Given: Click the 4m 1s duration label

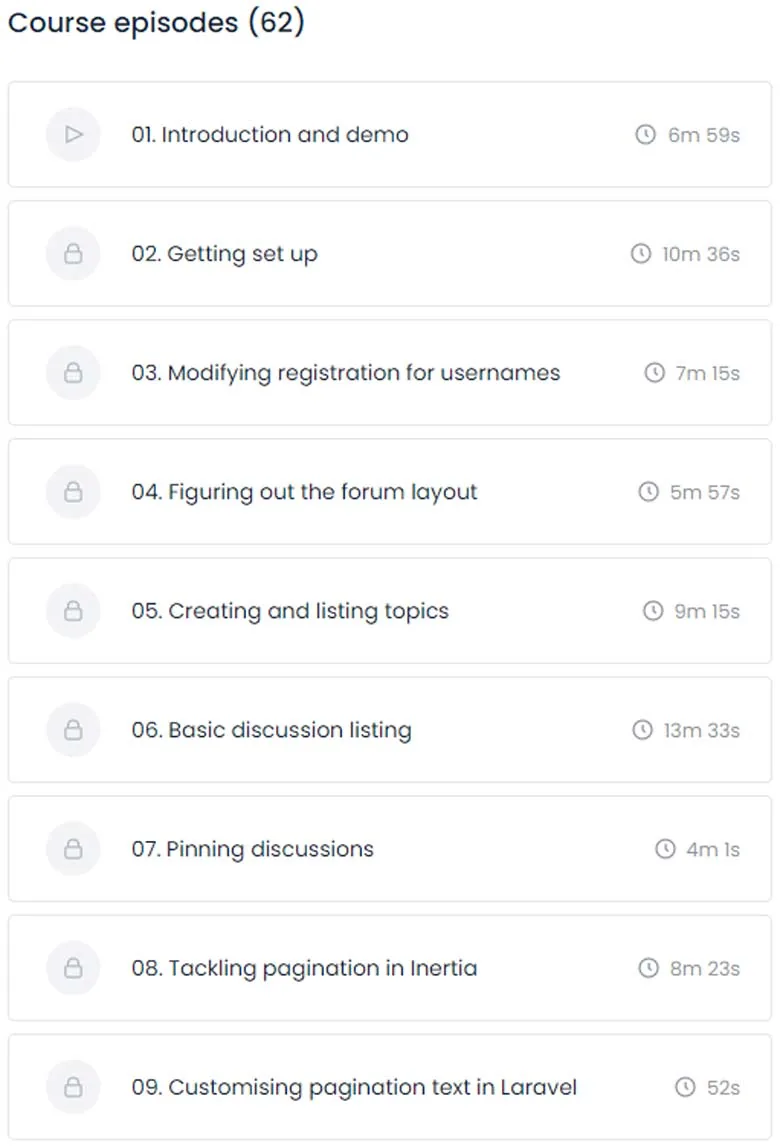Looking at the screenshot, I should tap(713, 849).
